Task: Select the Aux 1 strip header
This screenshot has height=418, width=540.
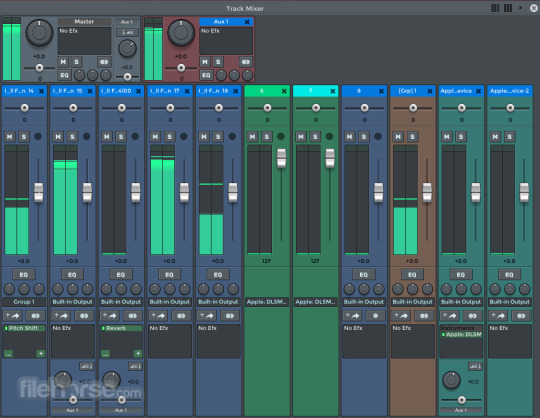Action: (221, 22)
